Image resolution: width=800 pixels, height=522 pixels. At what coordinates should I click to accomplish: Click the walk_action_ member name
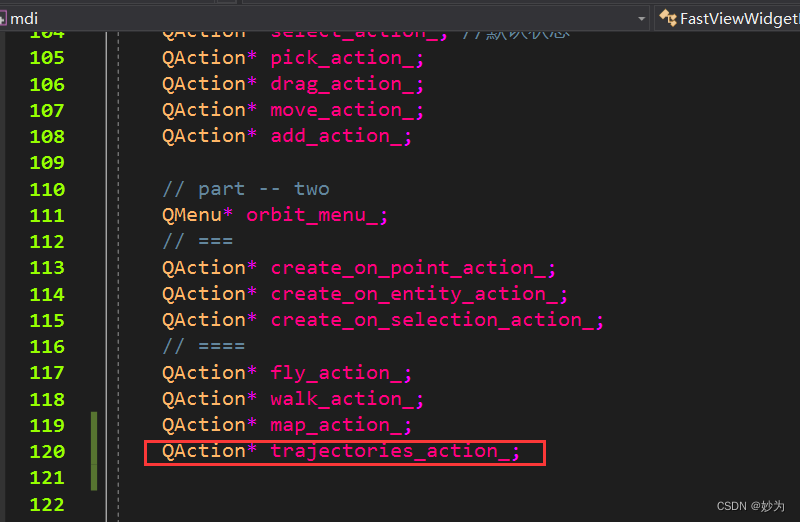click(x=342, y=399)
